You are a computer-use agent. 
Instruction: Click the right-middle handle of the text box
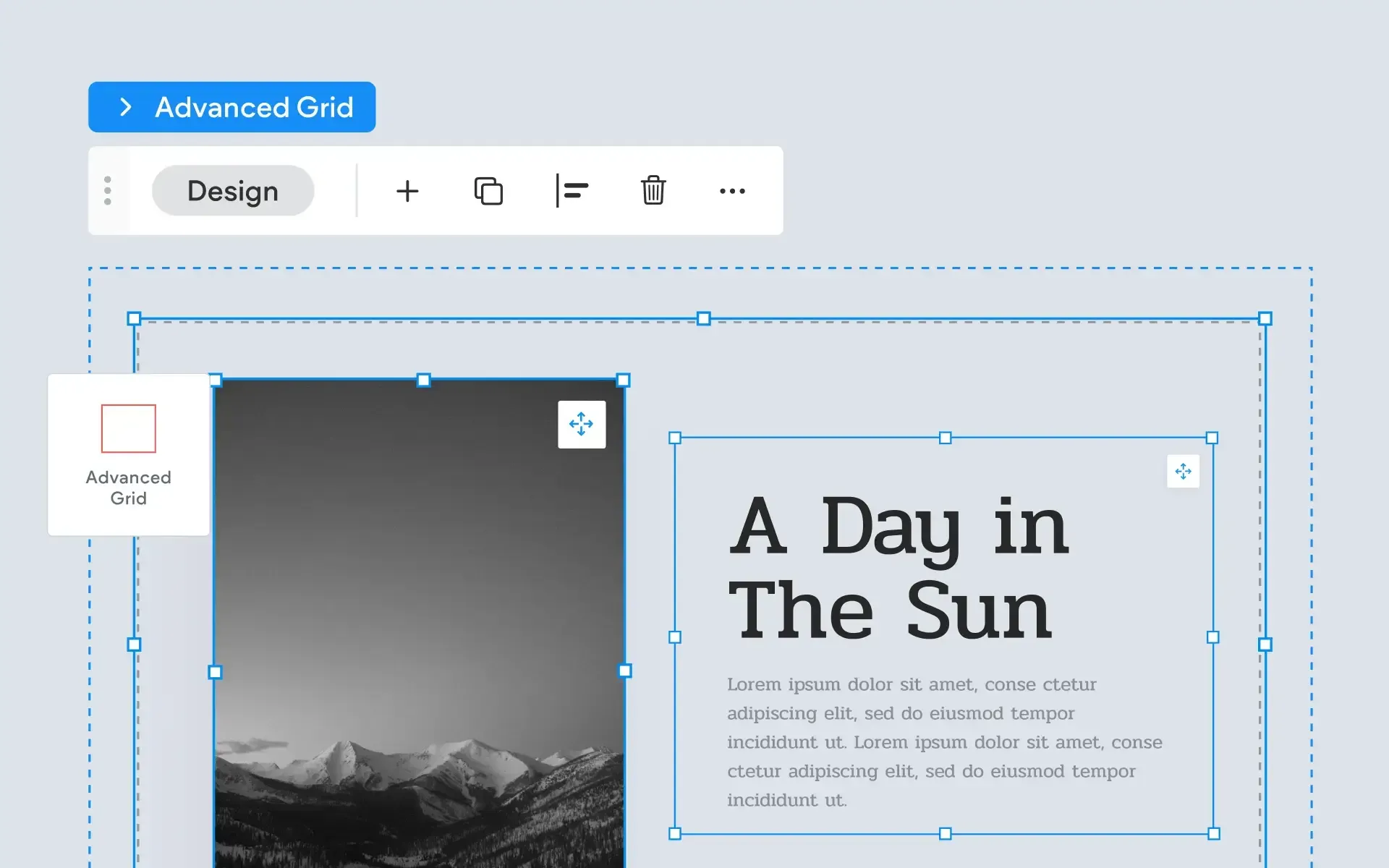pos(1213,637)
